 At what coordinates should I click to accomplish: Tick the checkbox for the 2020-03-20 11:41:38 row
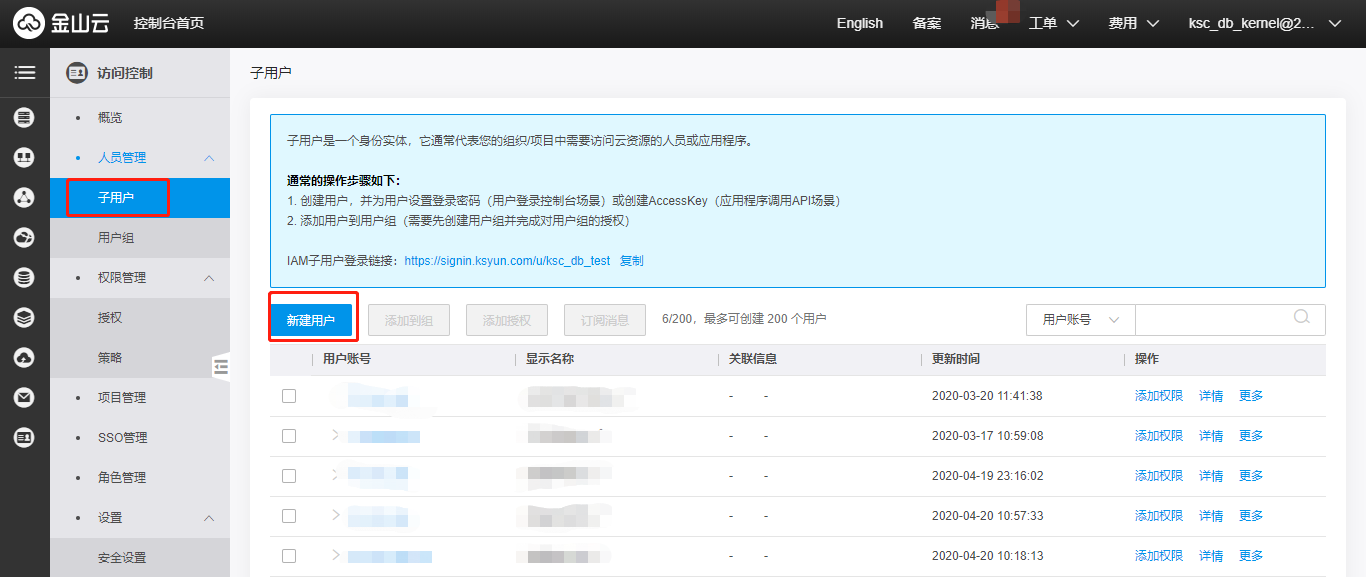289,396
